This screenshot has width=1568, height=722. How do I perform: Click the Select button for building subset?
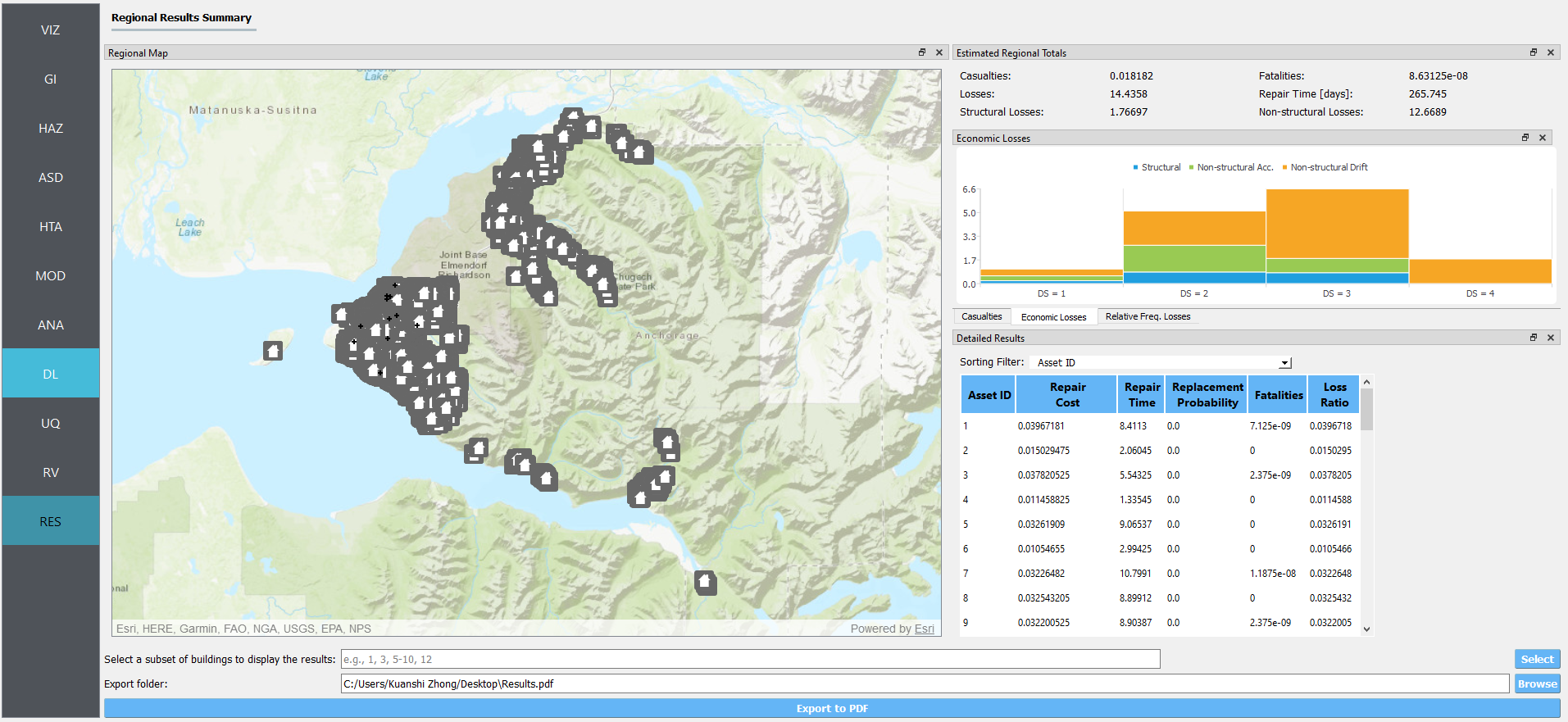(x=1537, y=659)
